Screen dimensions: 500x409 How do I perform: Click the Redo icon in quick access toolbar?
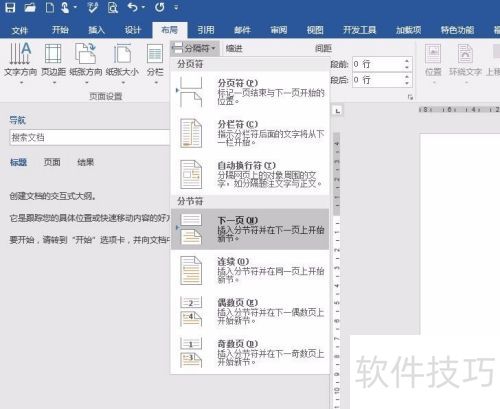click(x=160, y=7)
